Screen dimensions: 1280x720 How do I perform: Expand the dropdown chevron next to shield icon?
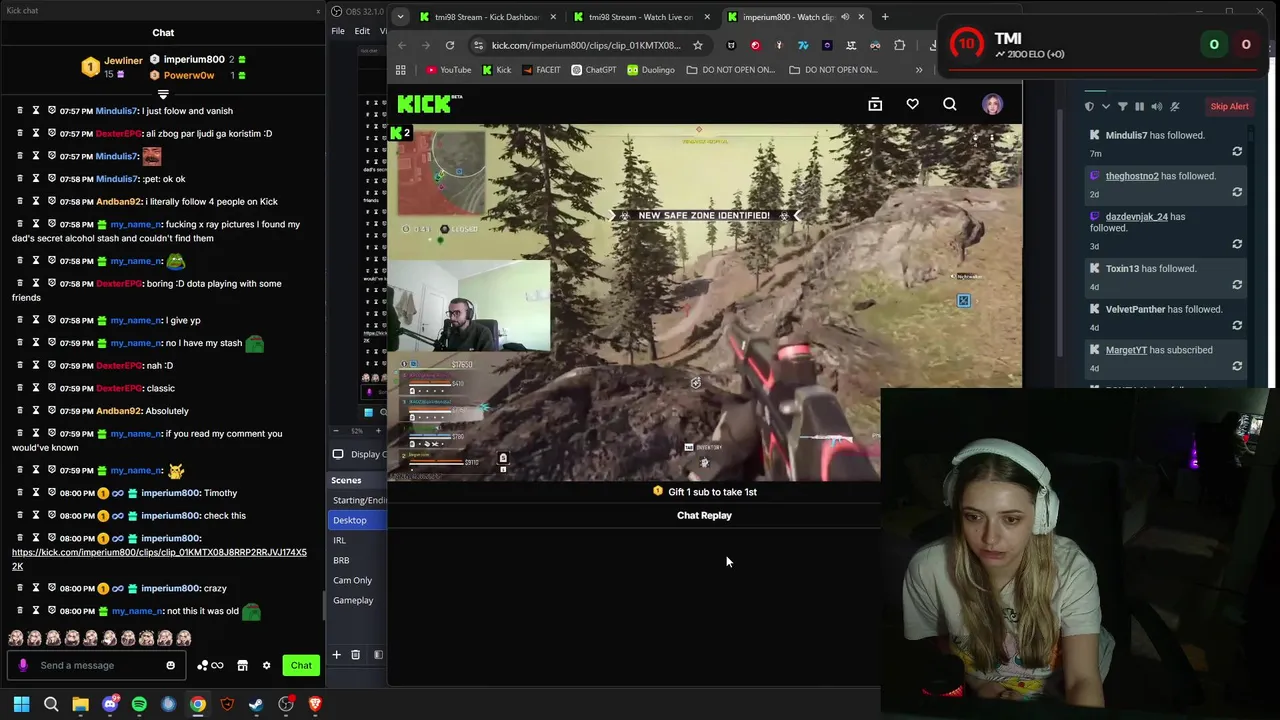[1105, 106]
